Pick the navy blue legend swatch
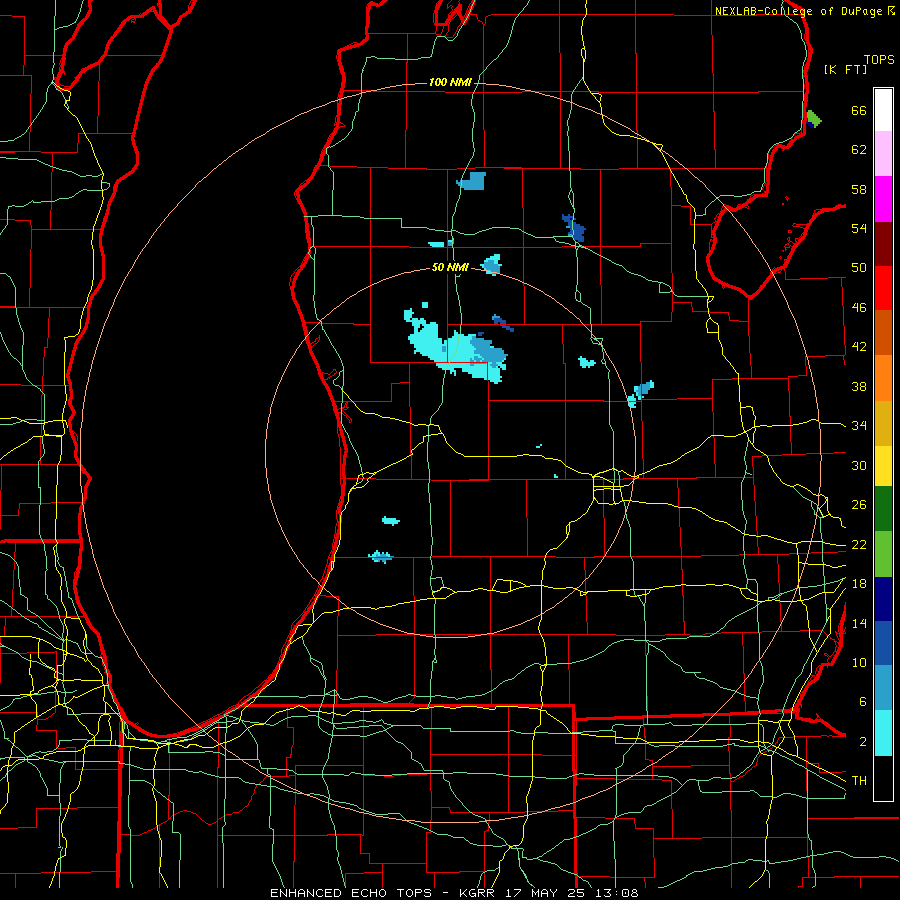 [x=883, y=599]
